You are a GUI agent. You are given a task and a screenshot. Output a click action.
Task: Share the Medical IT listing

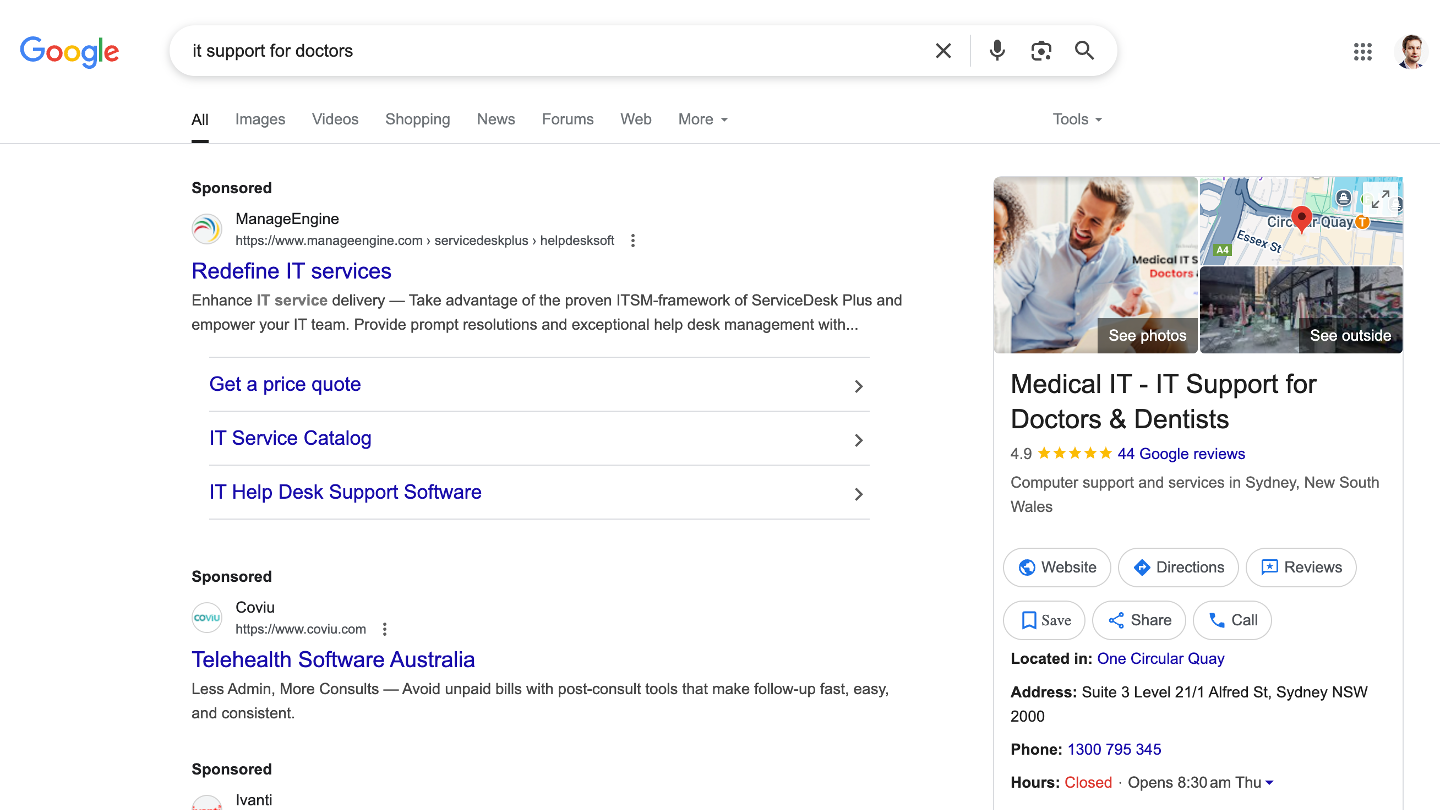[x=1139, y=620]
